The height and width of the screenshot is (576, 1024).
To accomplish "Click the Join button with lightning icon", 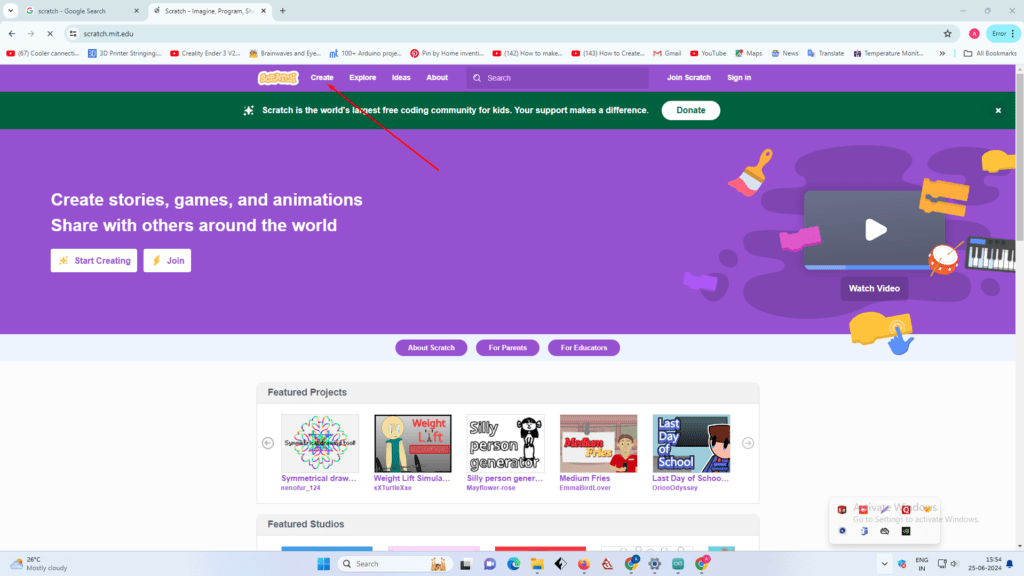I will click(167, 261).
